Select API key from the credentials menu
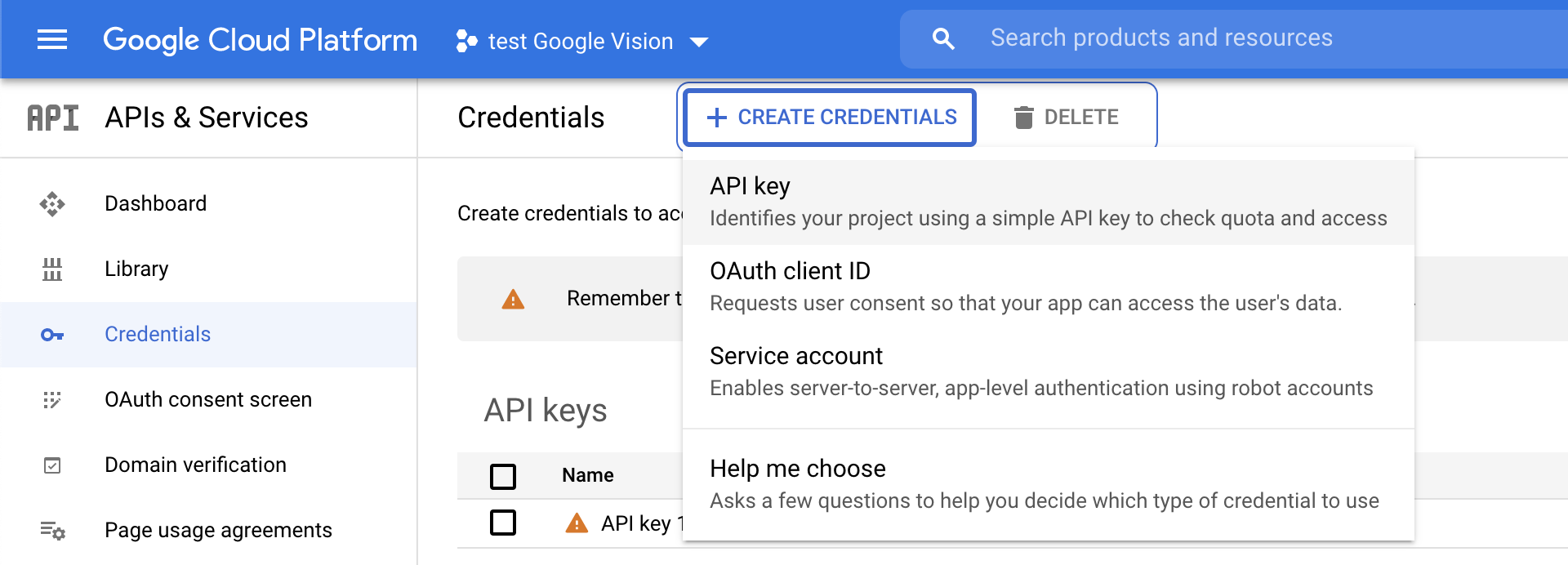Screen dimensions: 1568x565 click(x=1049, y=202)
